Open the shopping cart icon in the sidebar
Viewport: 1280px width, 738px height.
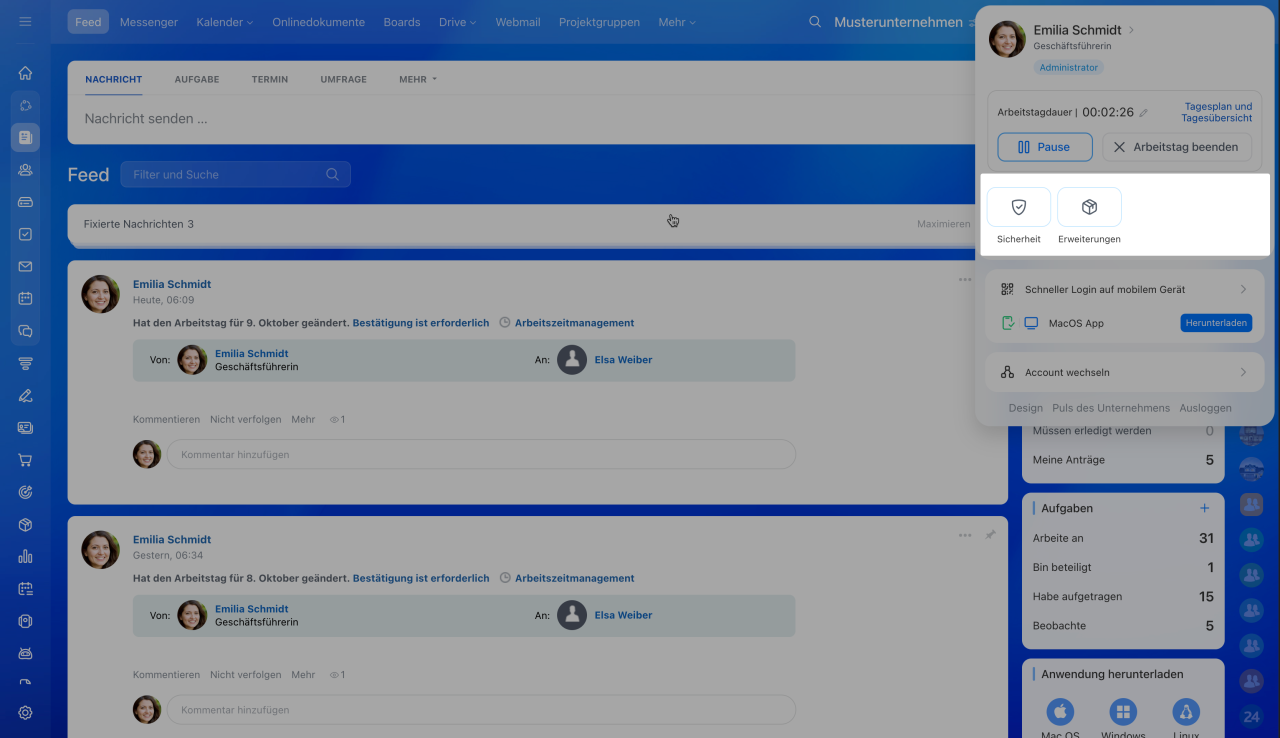point(25,460)
